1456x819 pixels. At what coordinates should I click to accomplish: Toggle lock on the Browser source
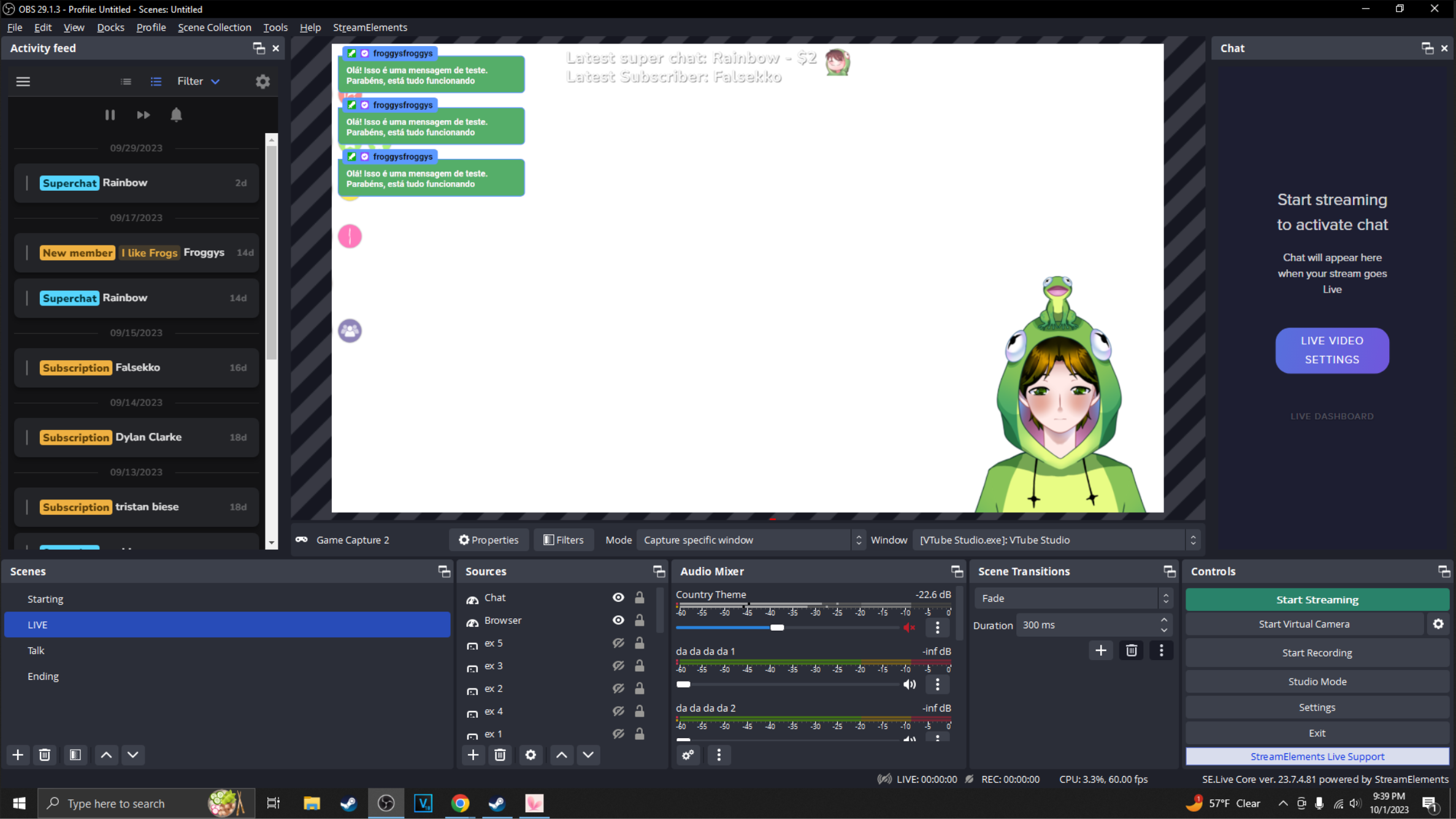[640, 620]
